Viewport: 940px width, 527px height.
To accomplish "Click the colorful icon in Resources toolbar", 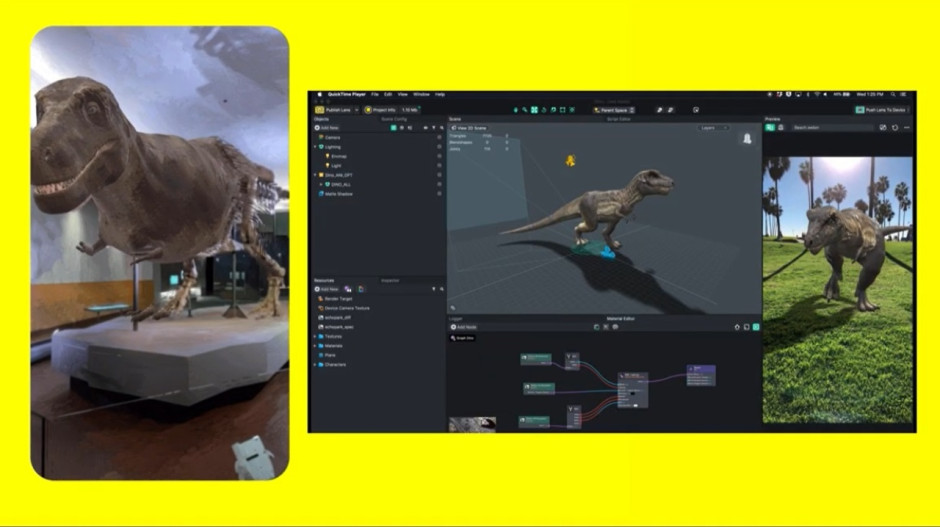I will point(361,289).
